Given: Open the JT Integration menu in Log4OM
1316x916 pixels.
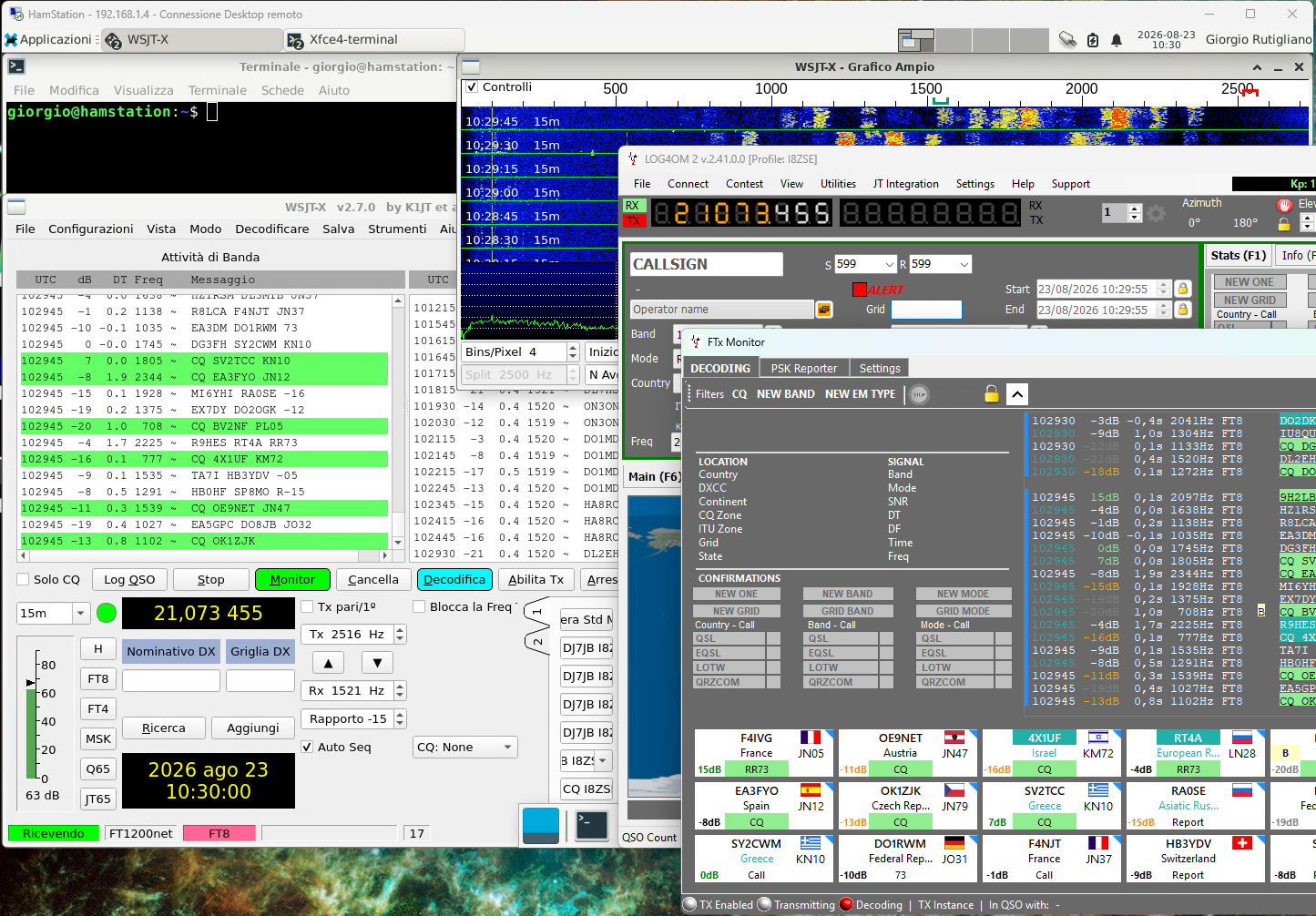Looking at the screenshot, I should tap(905, 184).
